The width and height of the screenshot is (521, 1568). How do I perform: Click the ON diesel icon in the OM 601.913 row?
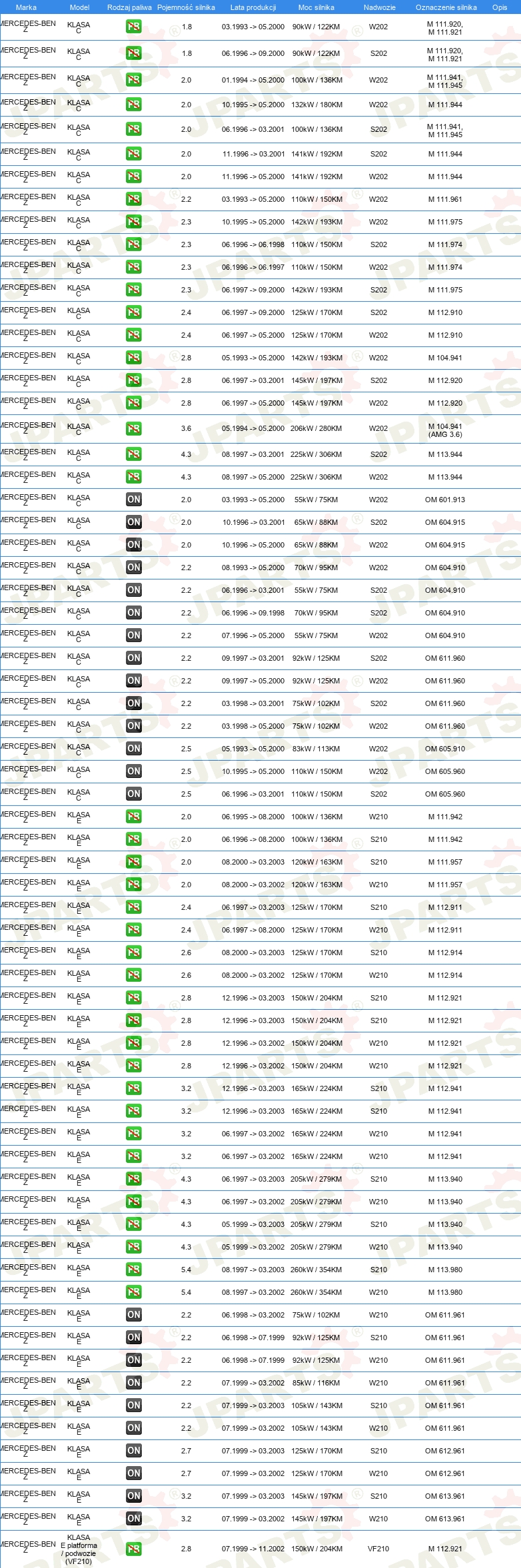(134, 500)
